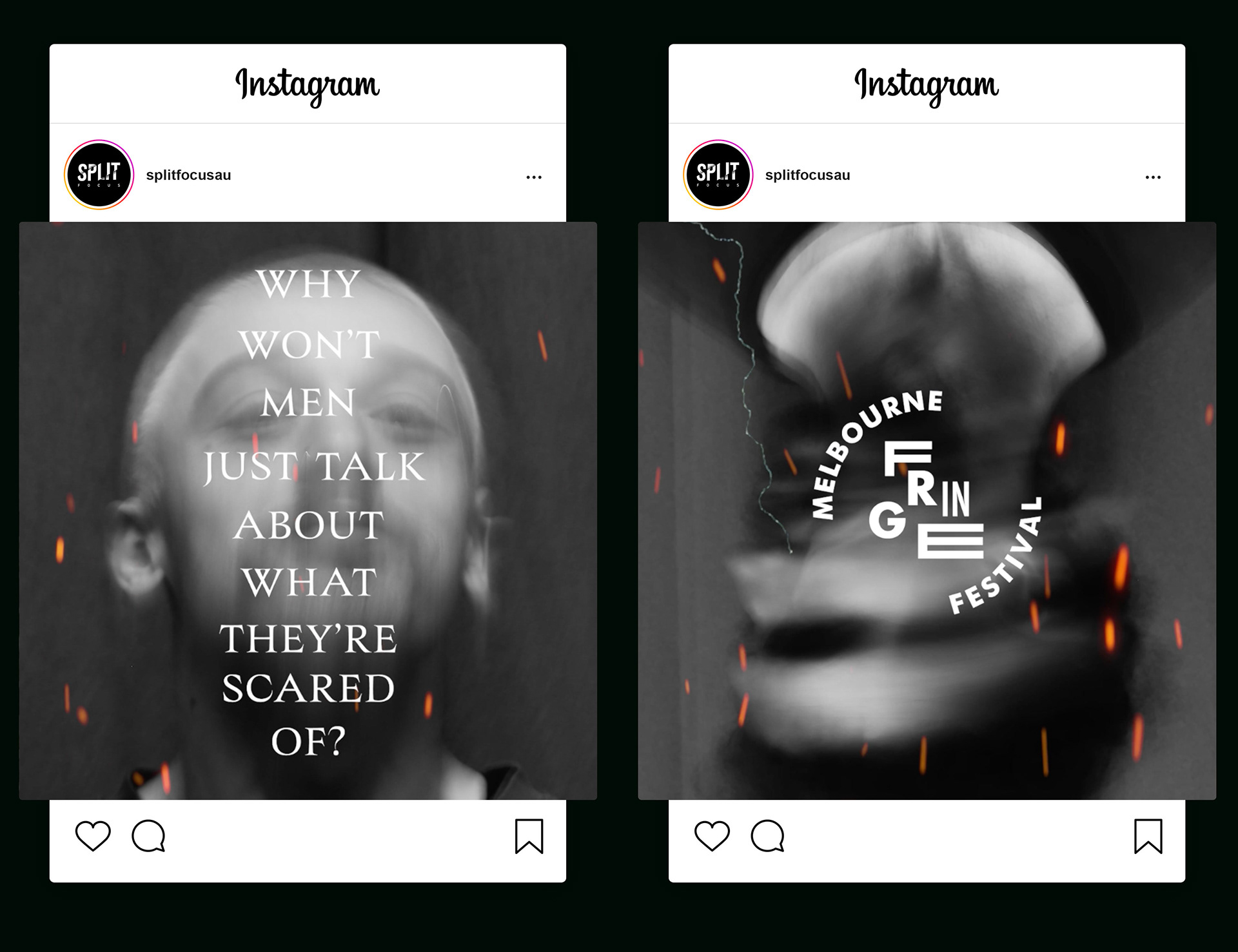
Task: Bookmark the left post
Action: tap(529, 836)
